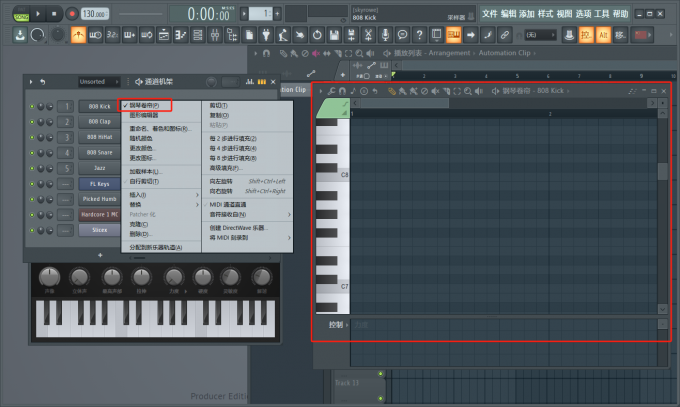Viewport: 680px width, 407px height.
Task: Open the Unsorted channel filter dropdown
Action: [99, 82]
